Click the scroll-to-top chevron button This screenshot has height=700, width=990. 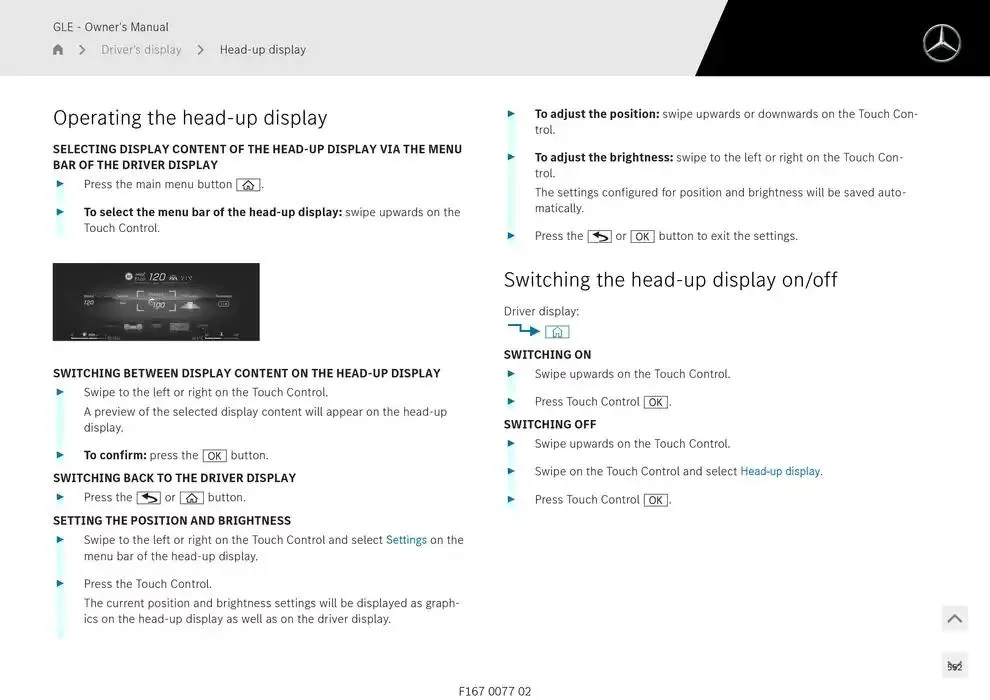pyautogui.click(x=954, y=619)
